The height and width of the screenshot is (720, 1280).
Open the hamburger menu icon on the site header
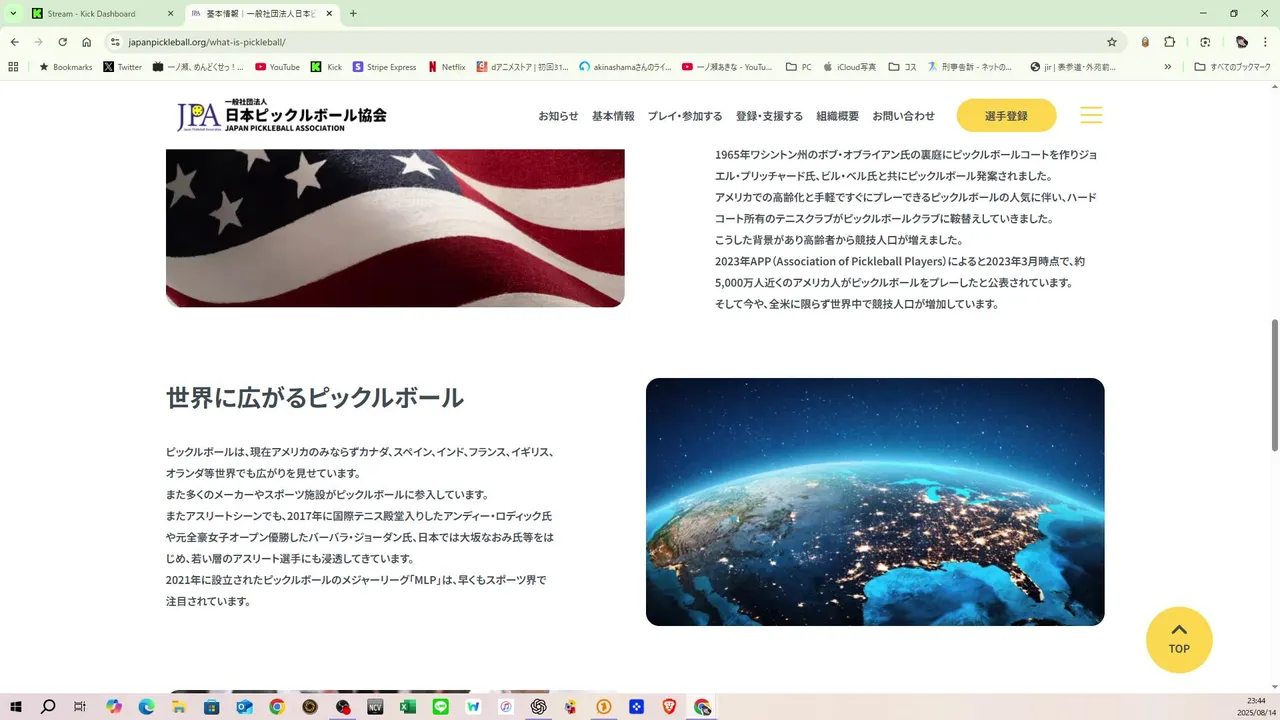point(1091,115)
